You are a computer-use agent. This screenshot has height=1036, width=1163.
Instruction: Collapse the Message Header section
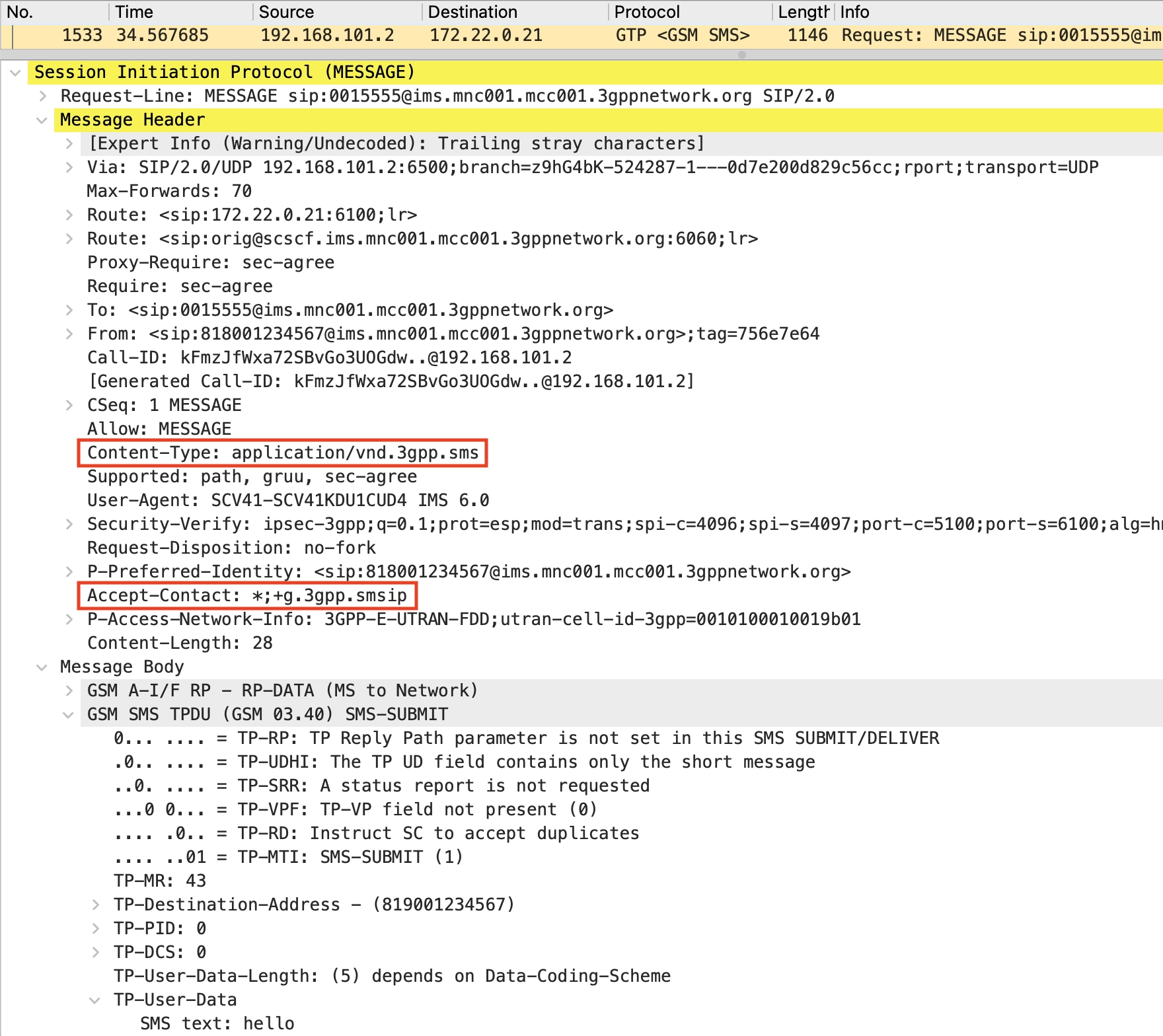click(42, 120)
